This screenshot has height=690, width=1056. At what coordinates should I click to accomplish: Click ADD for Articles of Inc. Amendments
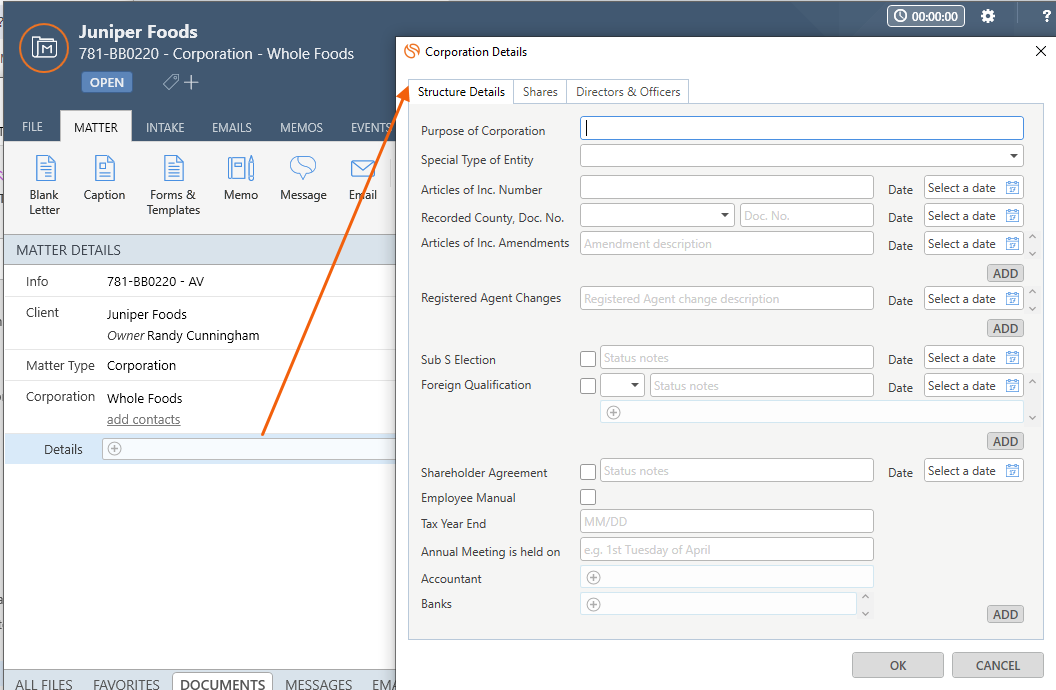[x=1005, y=273]
